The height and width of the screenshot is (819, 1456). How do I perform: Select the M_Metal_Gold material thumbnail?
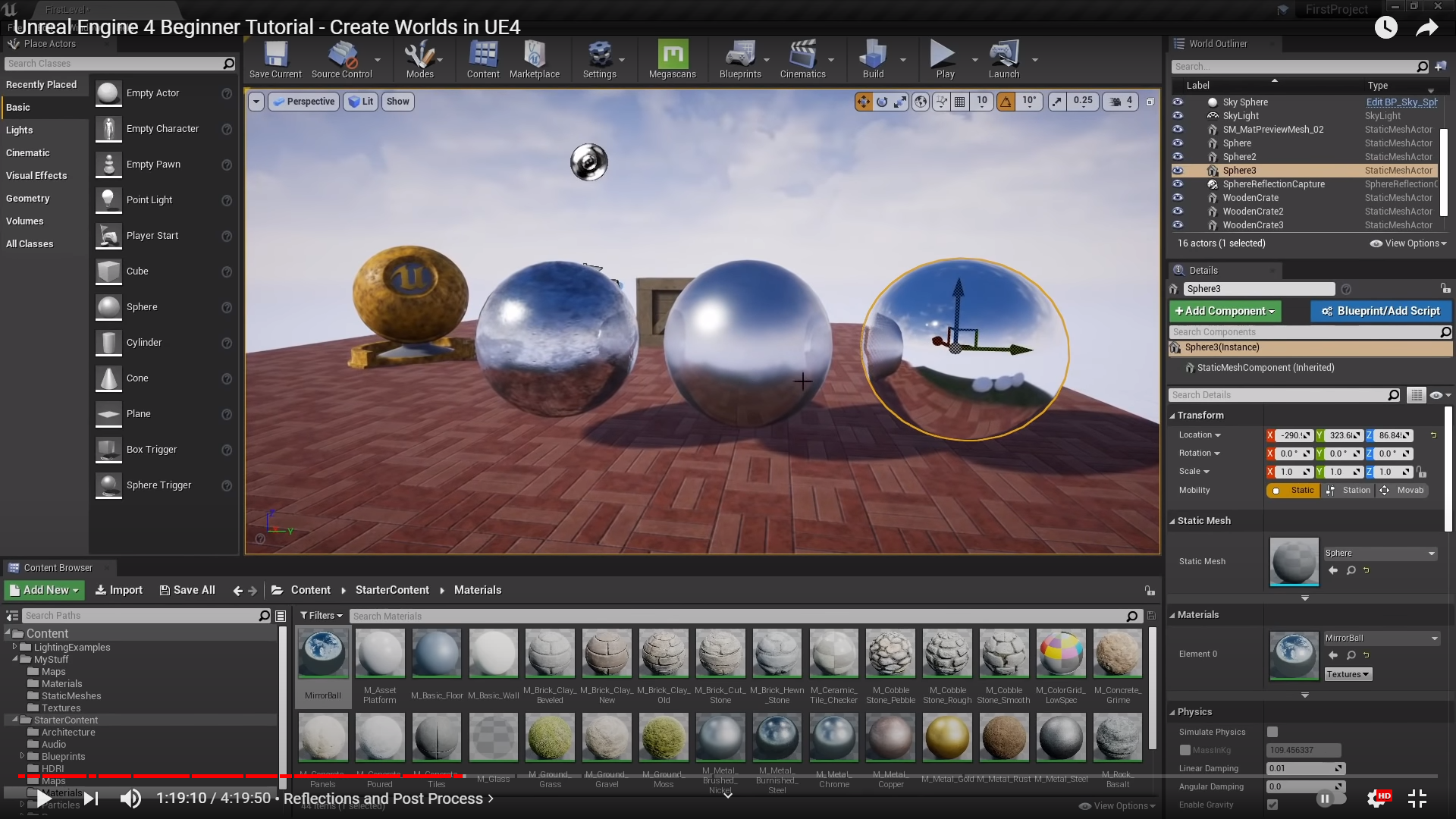947,738
